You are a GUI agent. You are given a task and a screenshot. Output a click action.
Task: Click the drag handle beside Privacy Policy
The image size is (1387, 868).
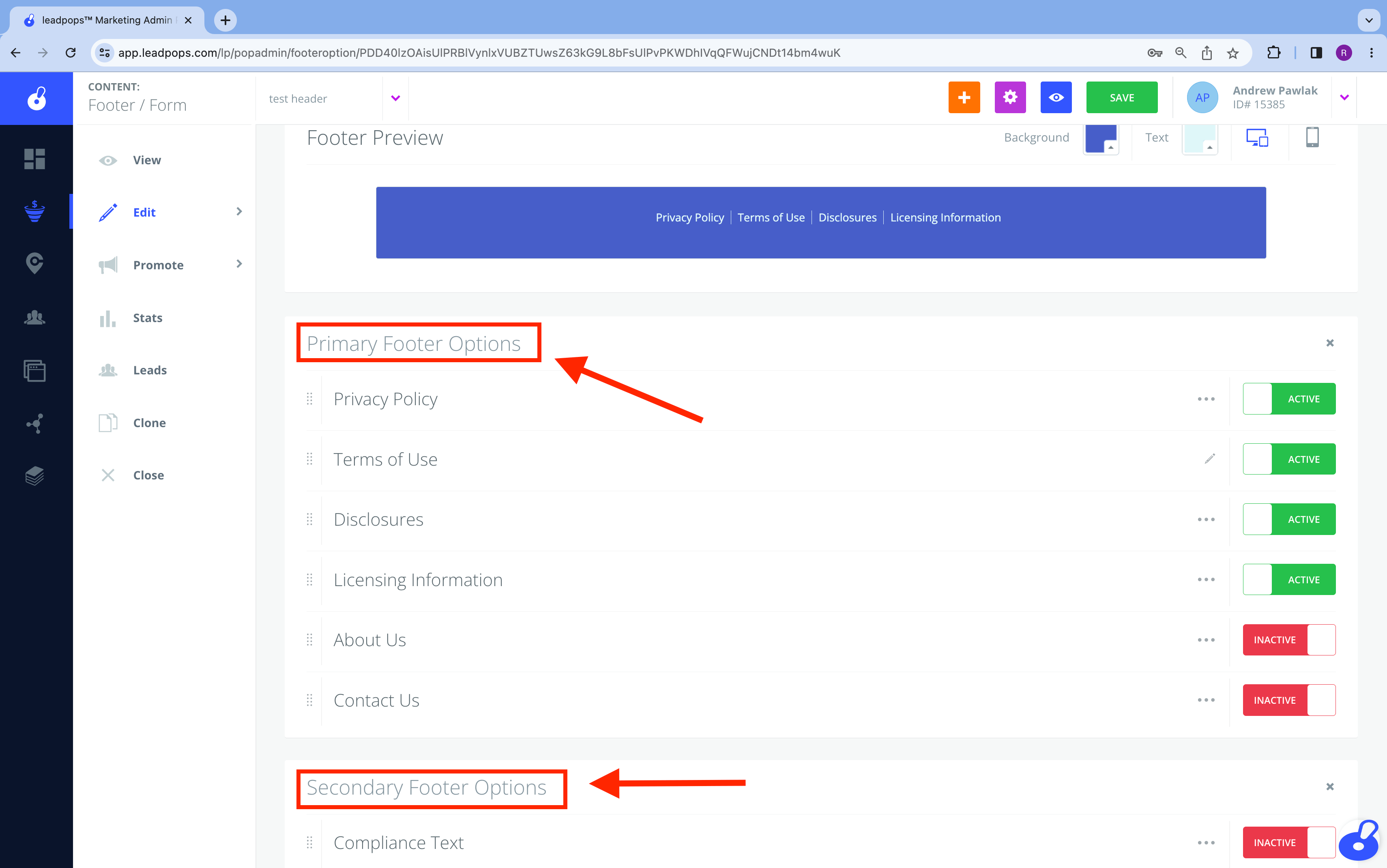pyautogui.click(x=309, y=399)
